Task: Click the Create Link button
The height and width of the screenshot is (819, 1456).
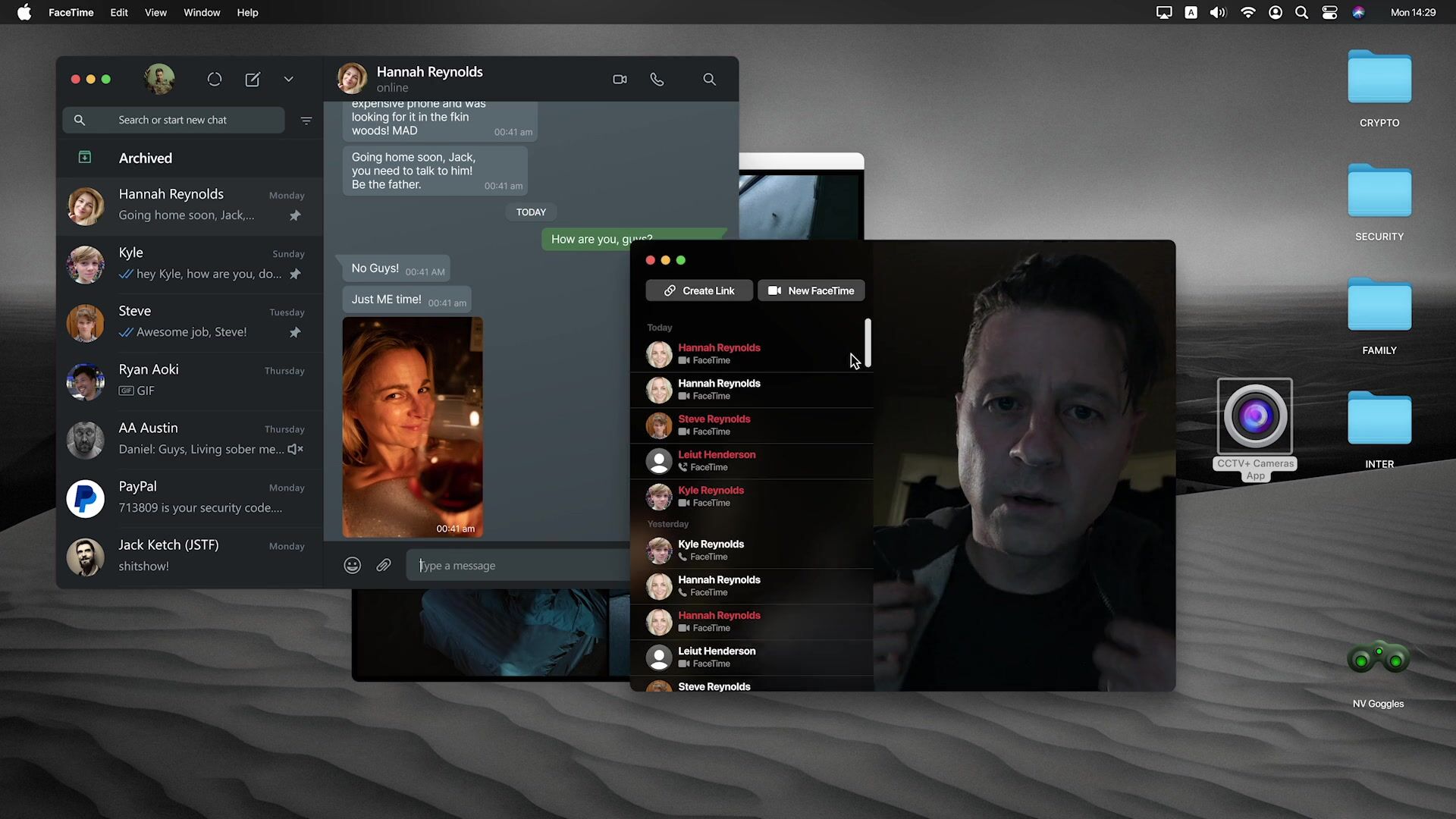Action: 699,291
